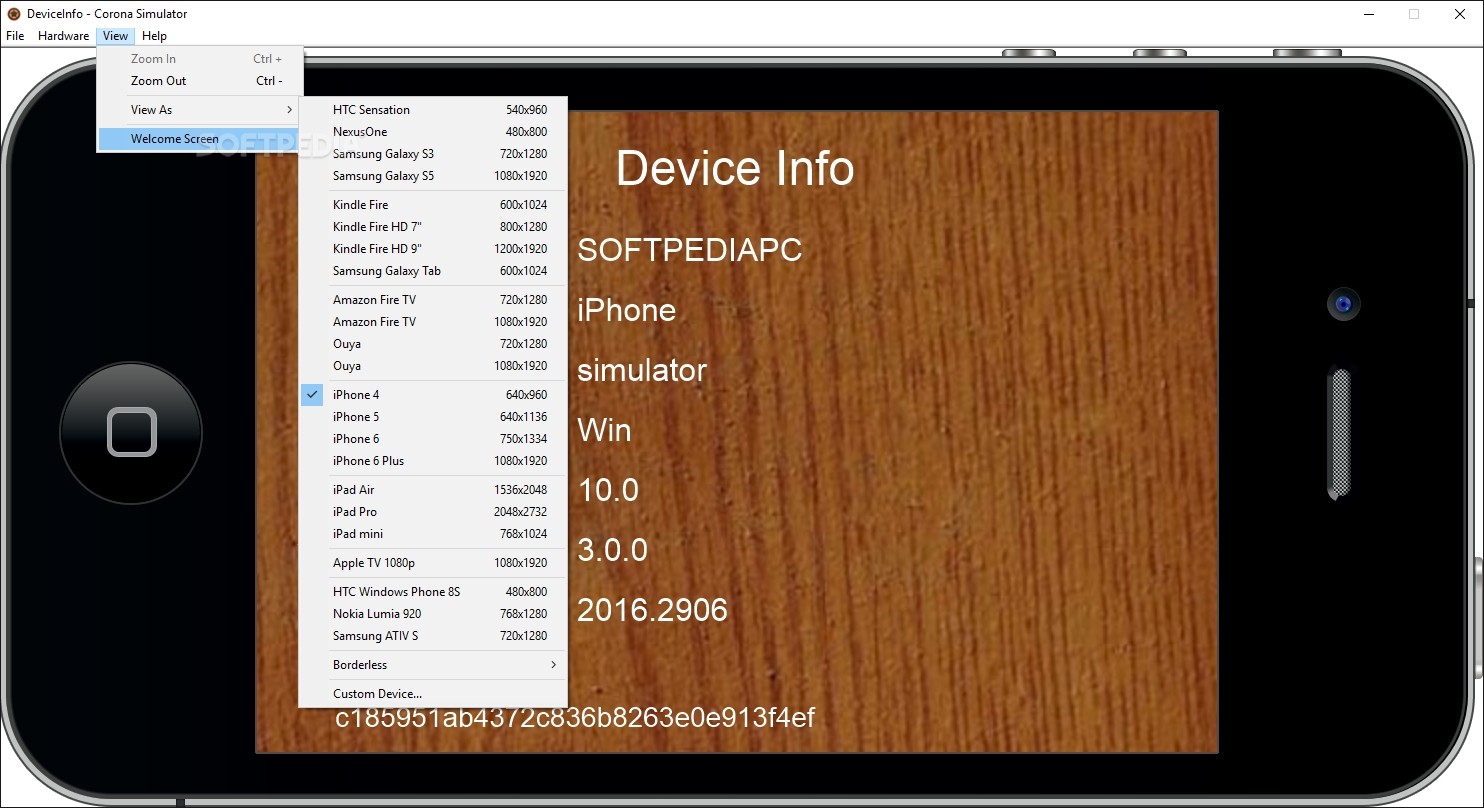The height and width of the screenshot is (808, 1484).
Task: Open the File menu
Action: click(15, 36)
